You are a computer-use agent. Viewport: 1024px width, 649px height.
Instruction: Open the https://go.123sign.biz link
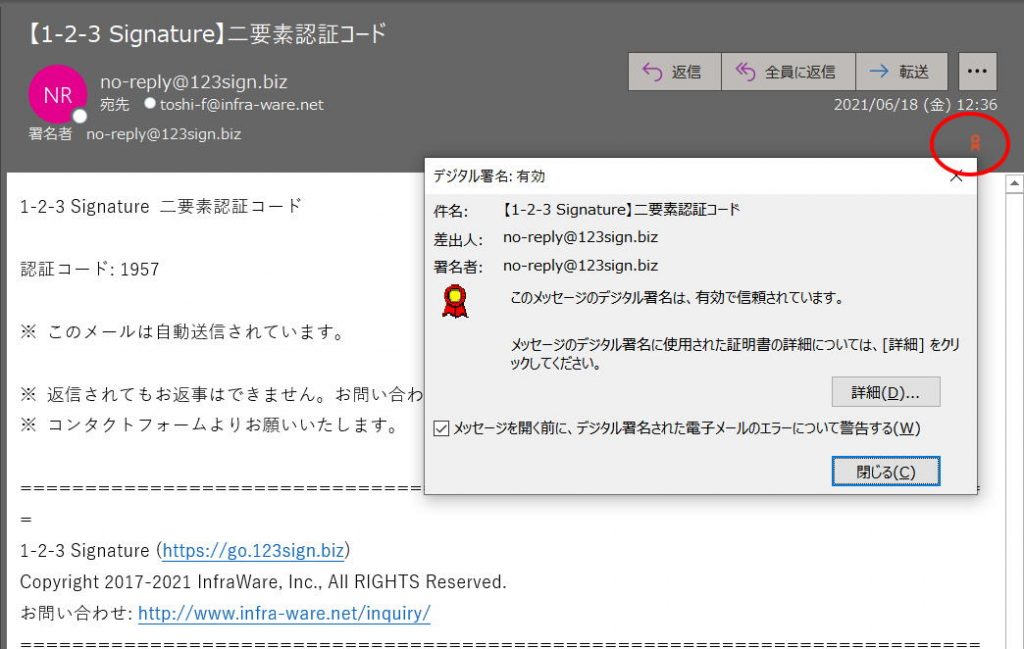point(253,550)
